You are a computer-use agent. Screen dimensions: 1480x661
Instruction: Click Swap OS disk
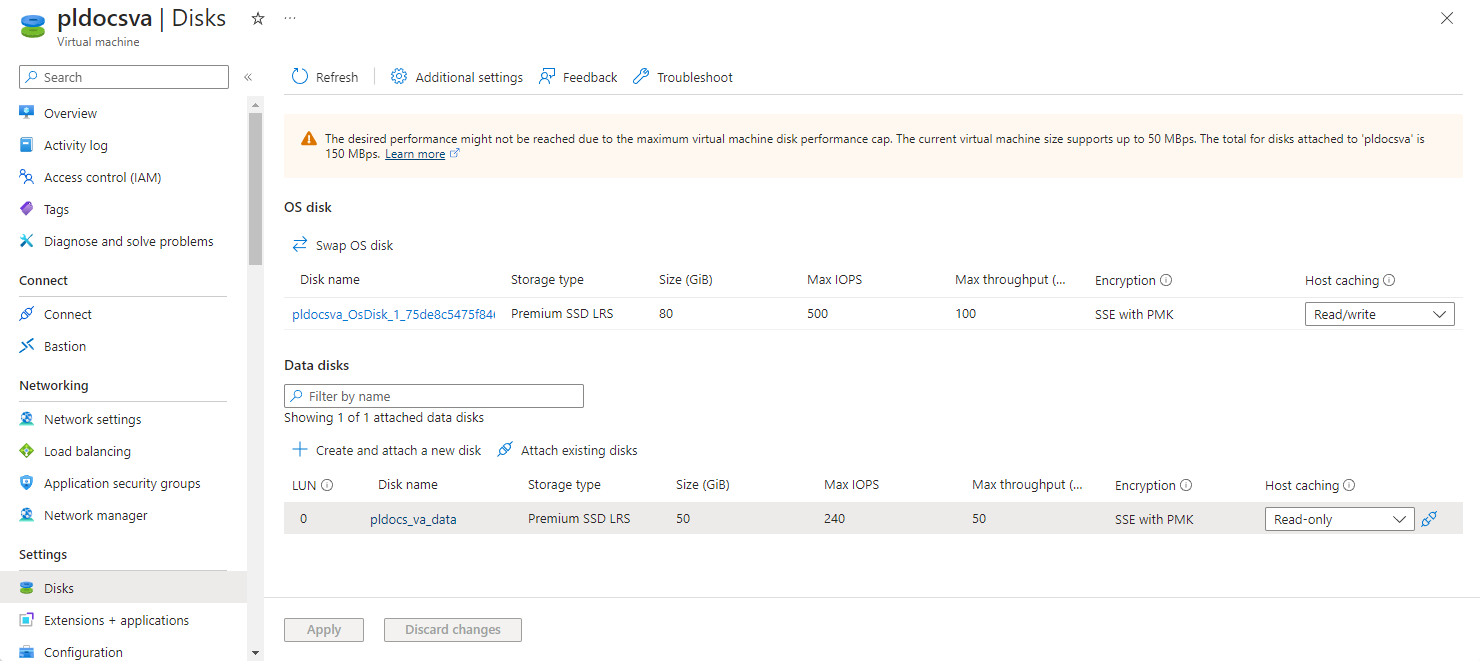[x=343, y=245]
